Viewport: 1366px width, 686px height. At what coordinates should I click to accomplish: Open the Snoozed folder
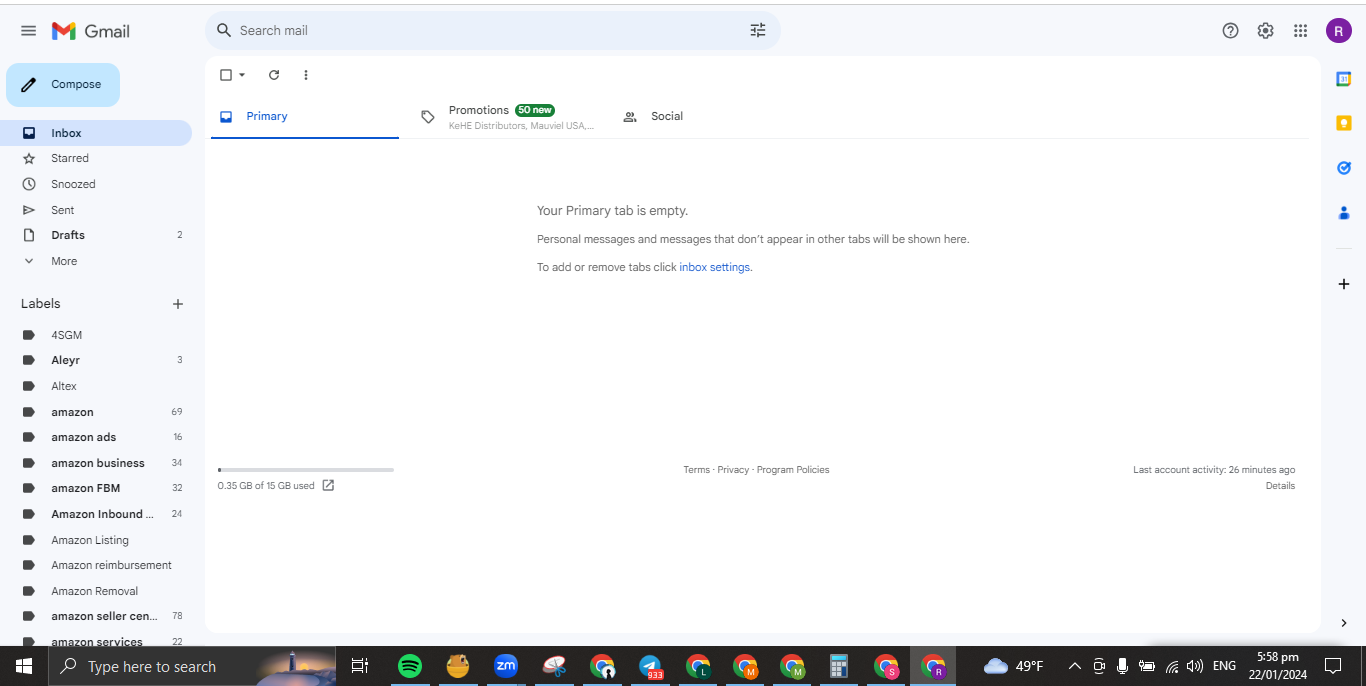pyautogui.click(x=96, y=184)
